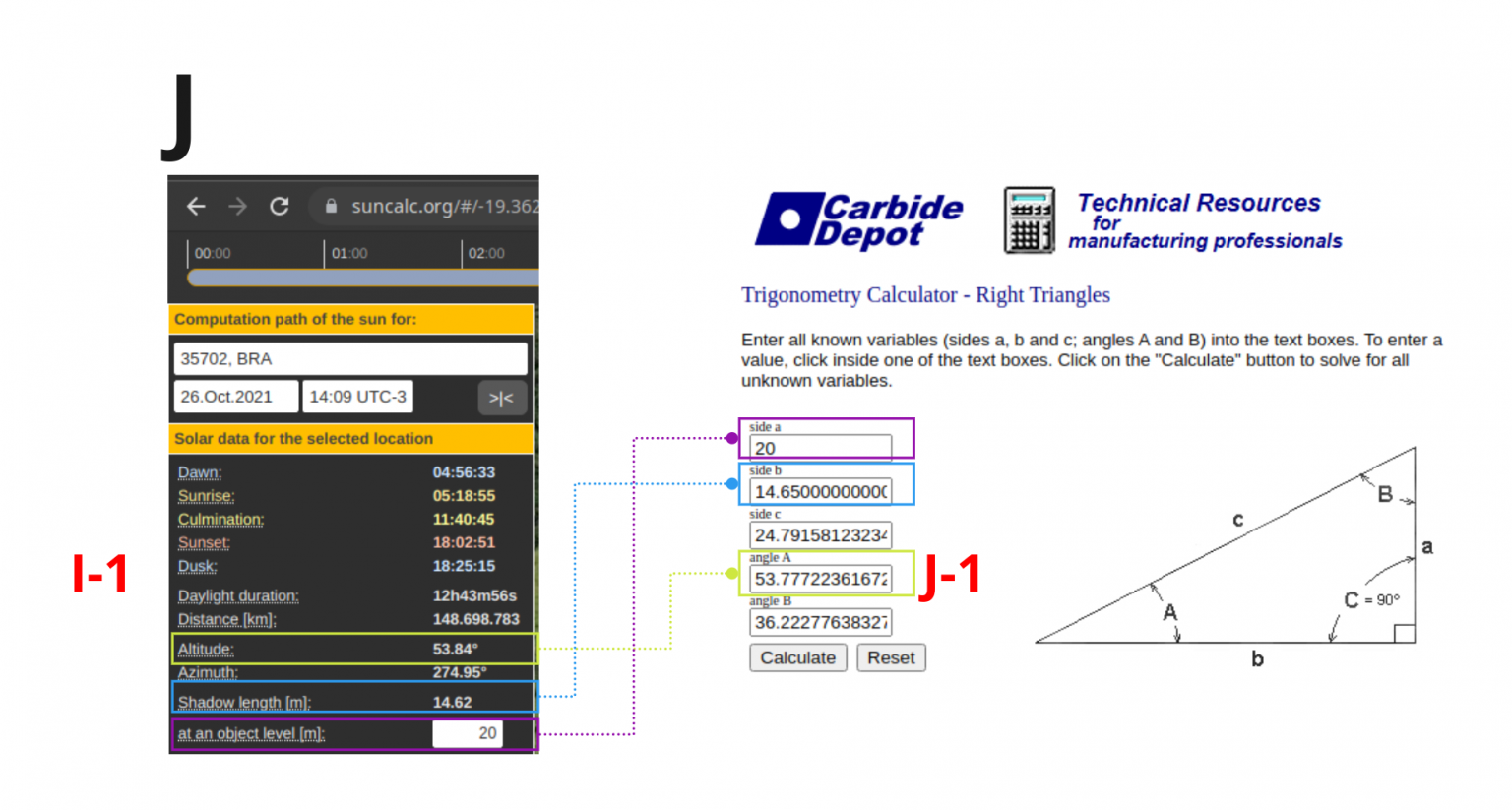Click the suncalc.org address bar URL
The height and width of the screenshot is (810, 1512).
click(x=443, y=207)
